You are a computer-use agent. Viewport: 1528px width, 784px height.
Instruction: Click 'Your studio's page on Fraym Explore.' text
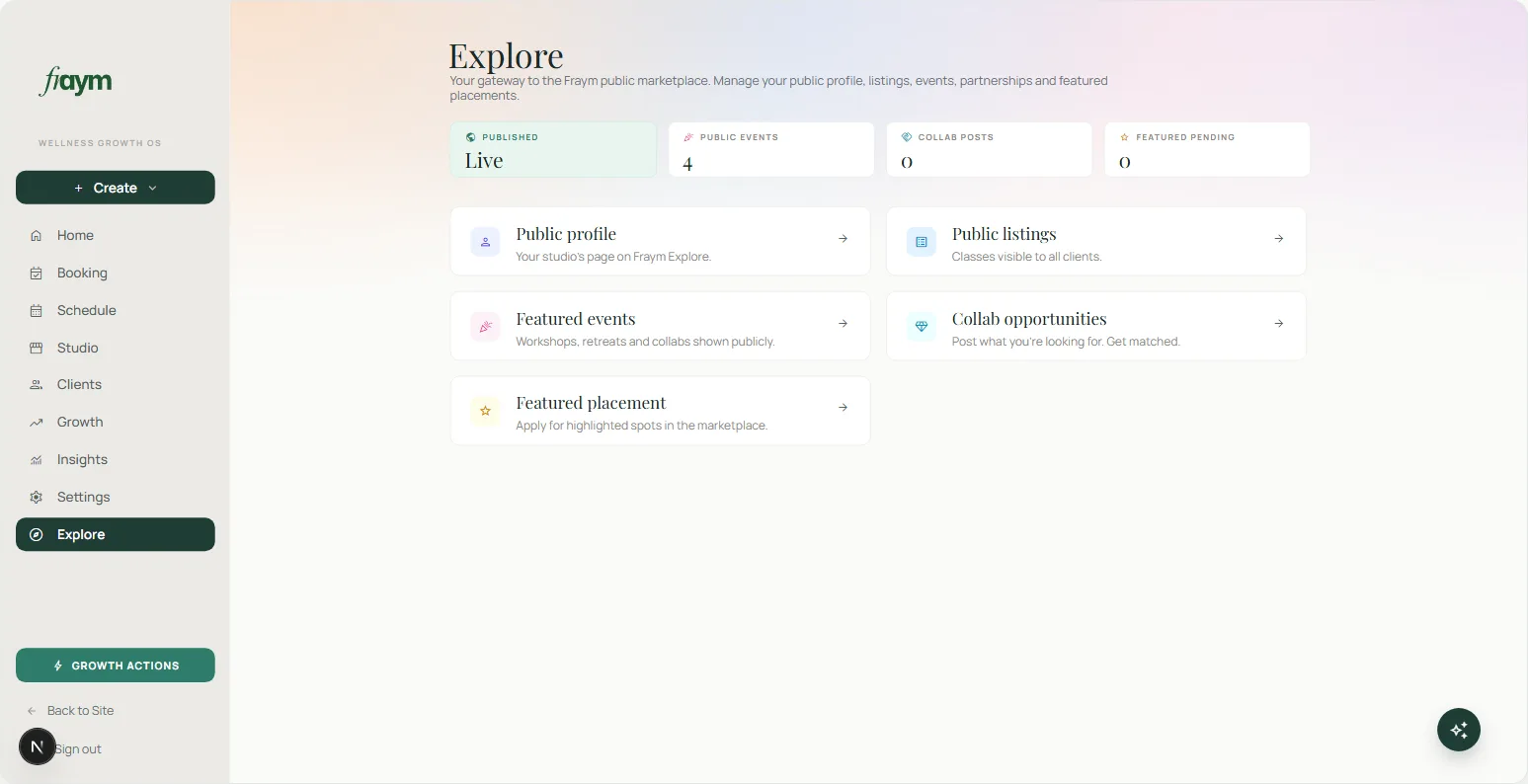[x=613, y=257]
